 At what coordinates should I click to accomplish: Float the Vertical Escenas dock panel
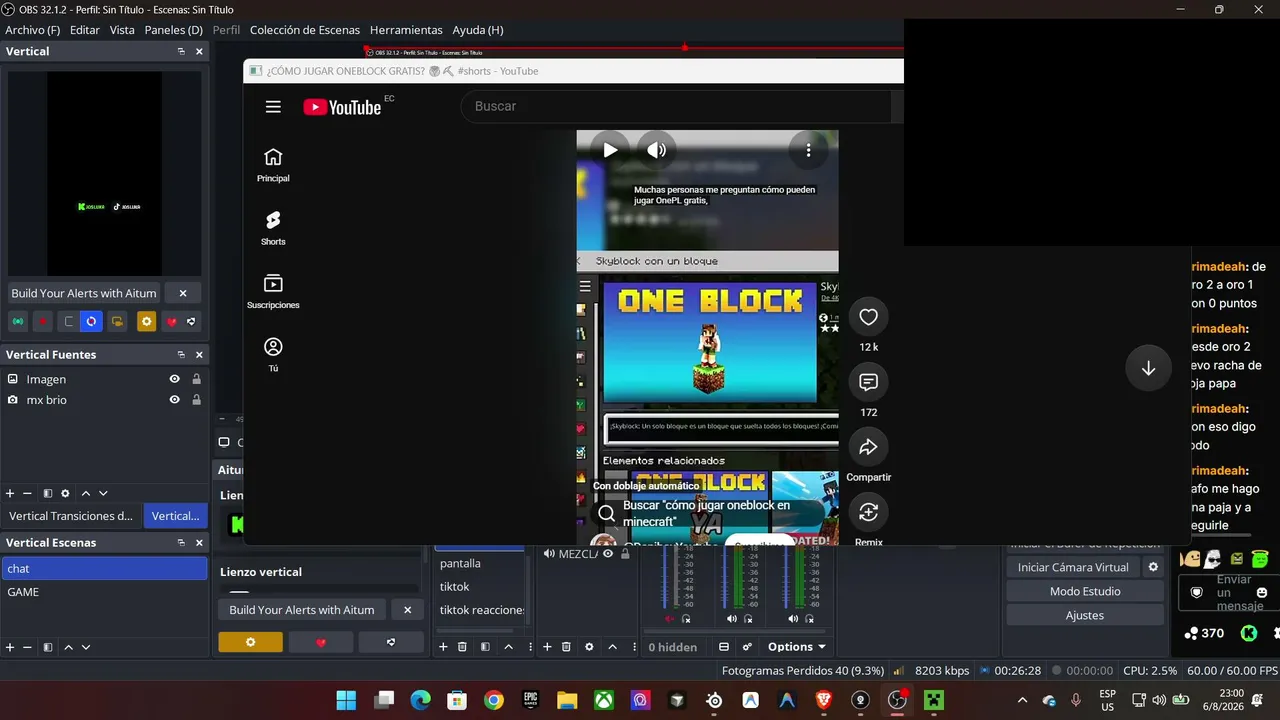tap(181, 543)
